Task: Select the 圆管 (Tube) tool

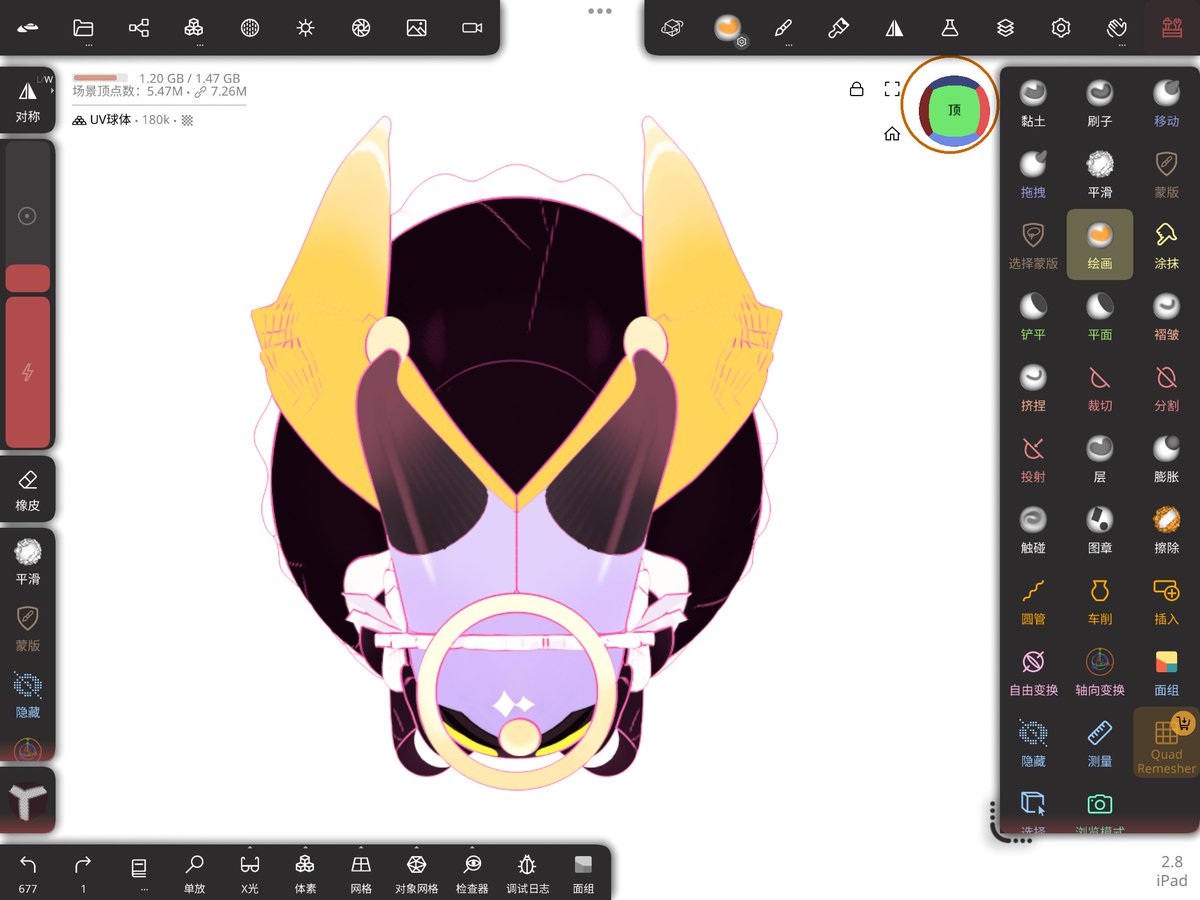Action: 1033,599
